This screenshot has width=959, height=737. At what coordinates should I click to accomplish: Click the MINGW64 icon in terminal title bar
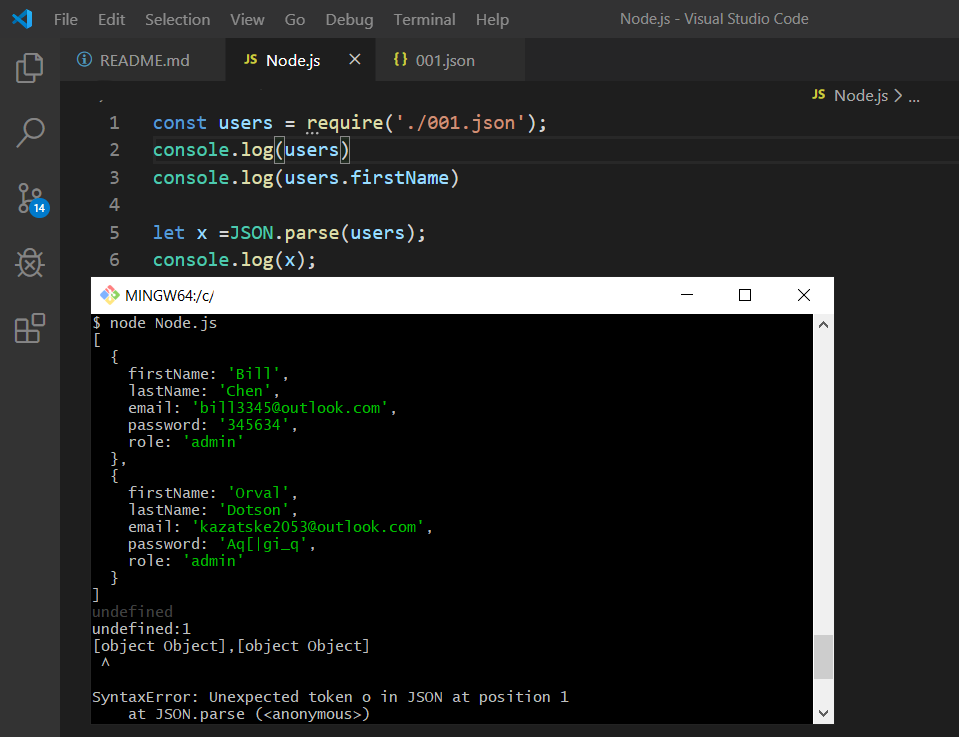[110, 294]
